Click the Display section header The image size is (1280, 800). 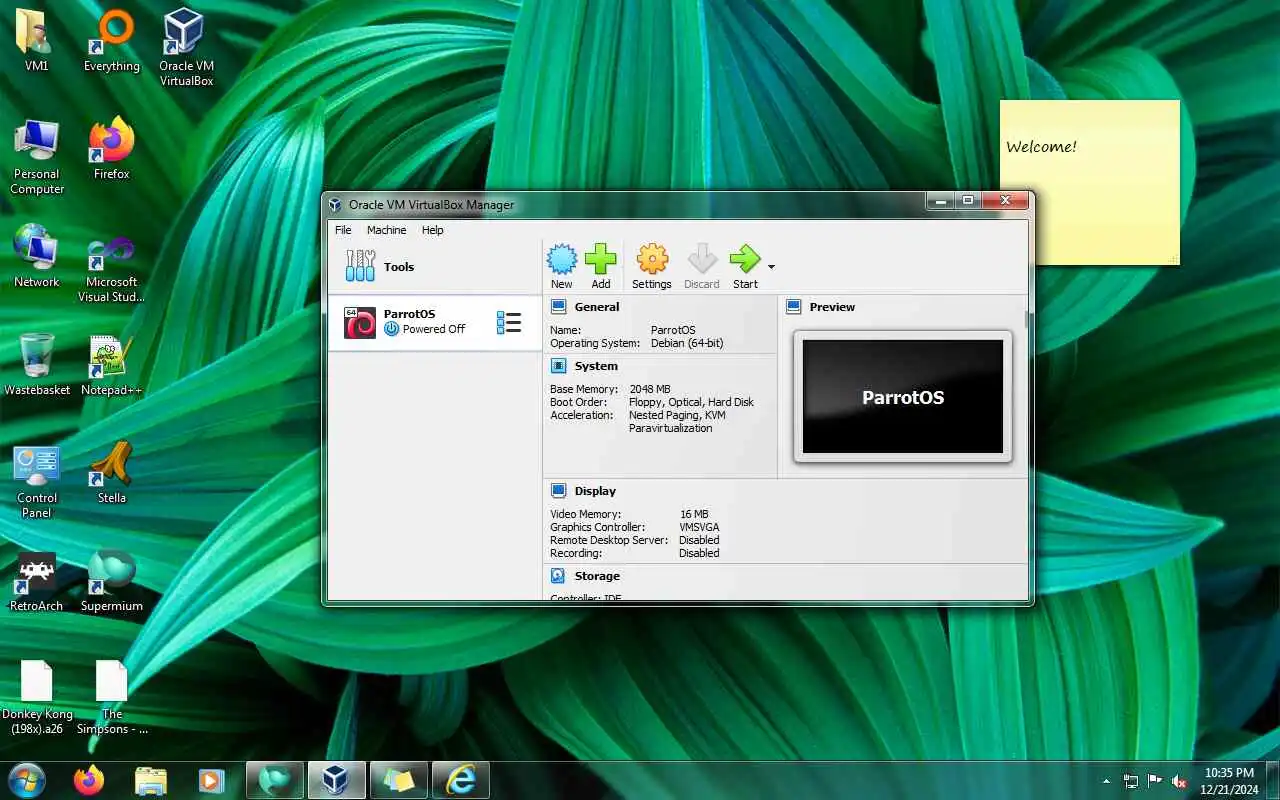595,491
